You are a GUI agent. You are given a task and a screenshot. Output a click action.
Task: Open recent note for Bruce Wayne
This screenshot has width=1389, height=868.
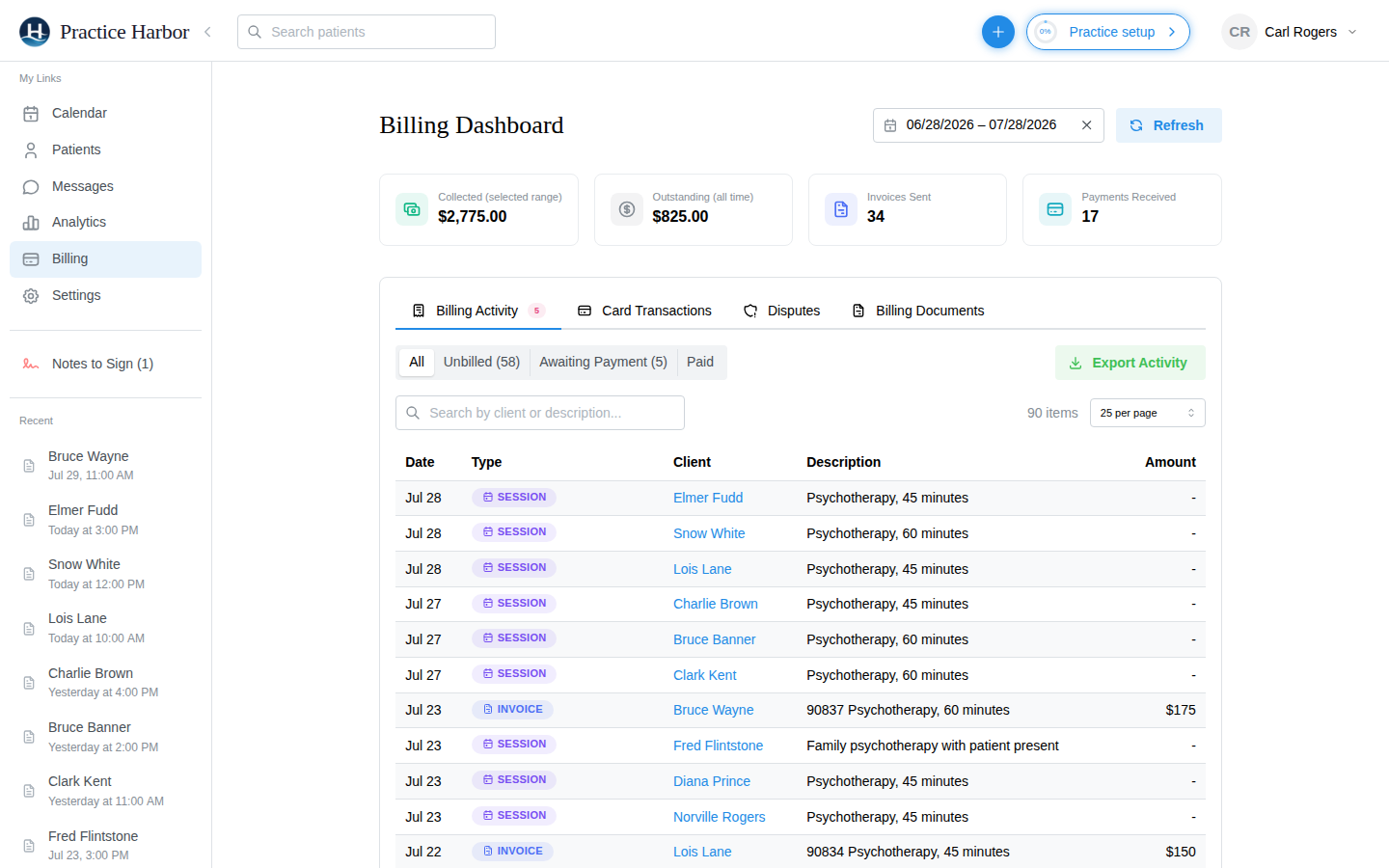click(105, 466)
